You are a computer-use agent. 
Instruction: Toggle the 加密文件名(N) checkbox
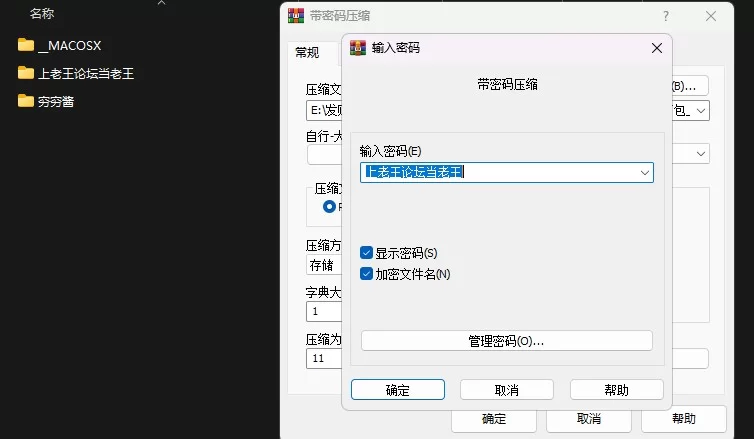pos(366,274)
